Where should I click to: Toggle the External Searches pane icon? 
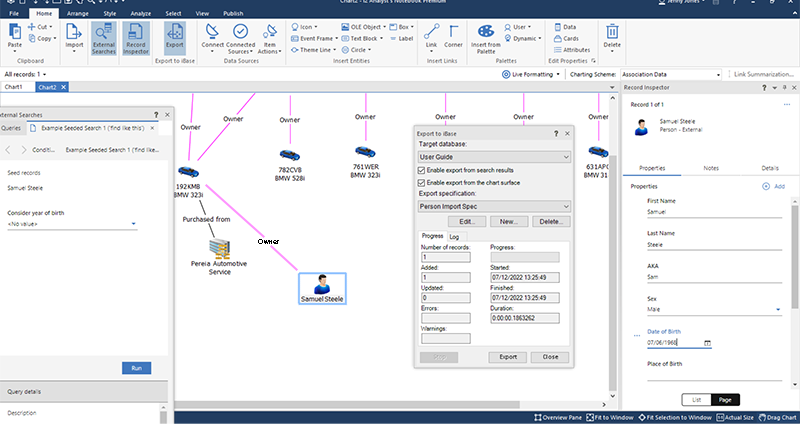coord(103,39)
